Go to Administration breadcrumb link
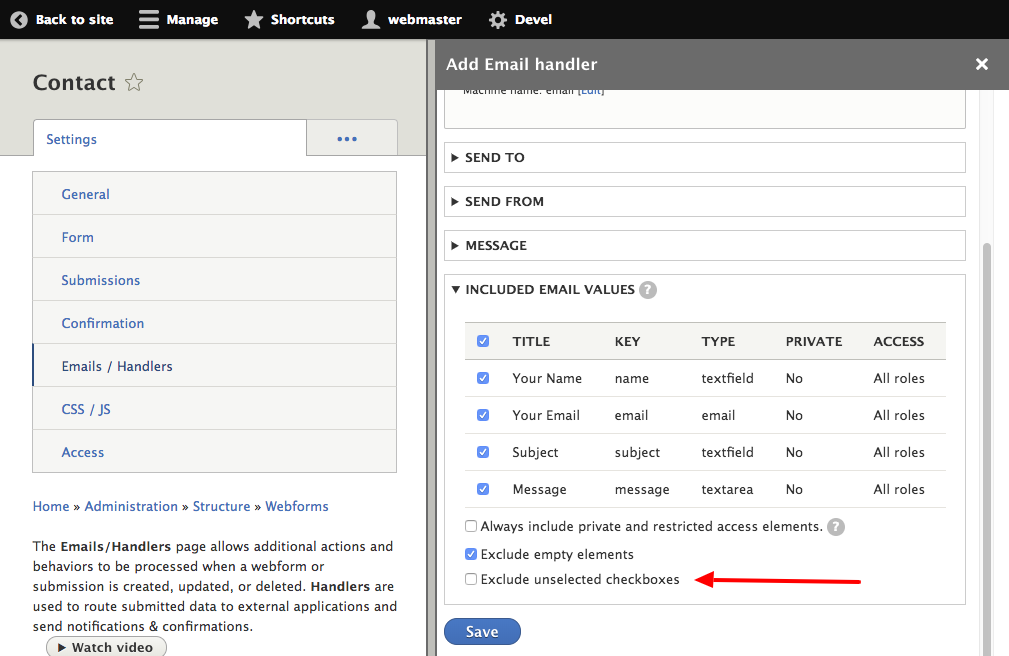The image size is (1009, 656). pyautogui.click(x=131, y=507)
